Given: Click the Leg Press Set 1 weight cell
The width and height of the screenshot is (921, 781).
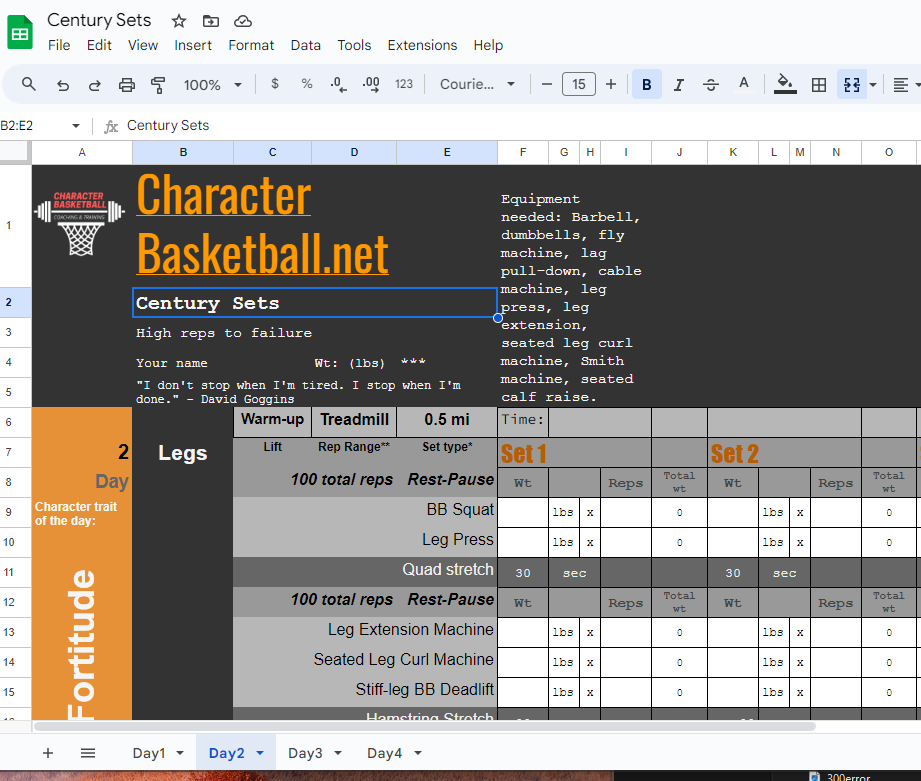Looking at the screenshot, I should point(523,542).
